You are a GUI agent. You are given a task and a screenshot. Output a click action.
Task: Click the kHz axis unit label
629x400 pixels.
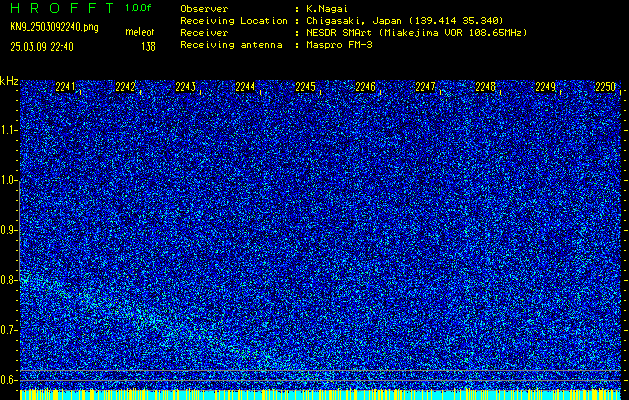pos(9,81)
